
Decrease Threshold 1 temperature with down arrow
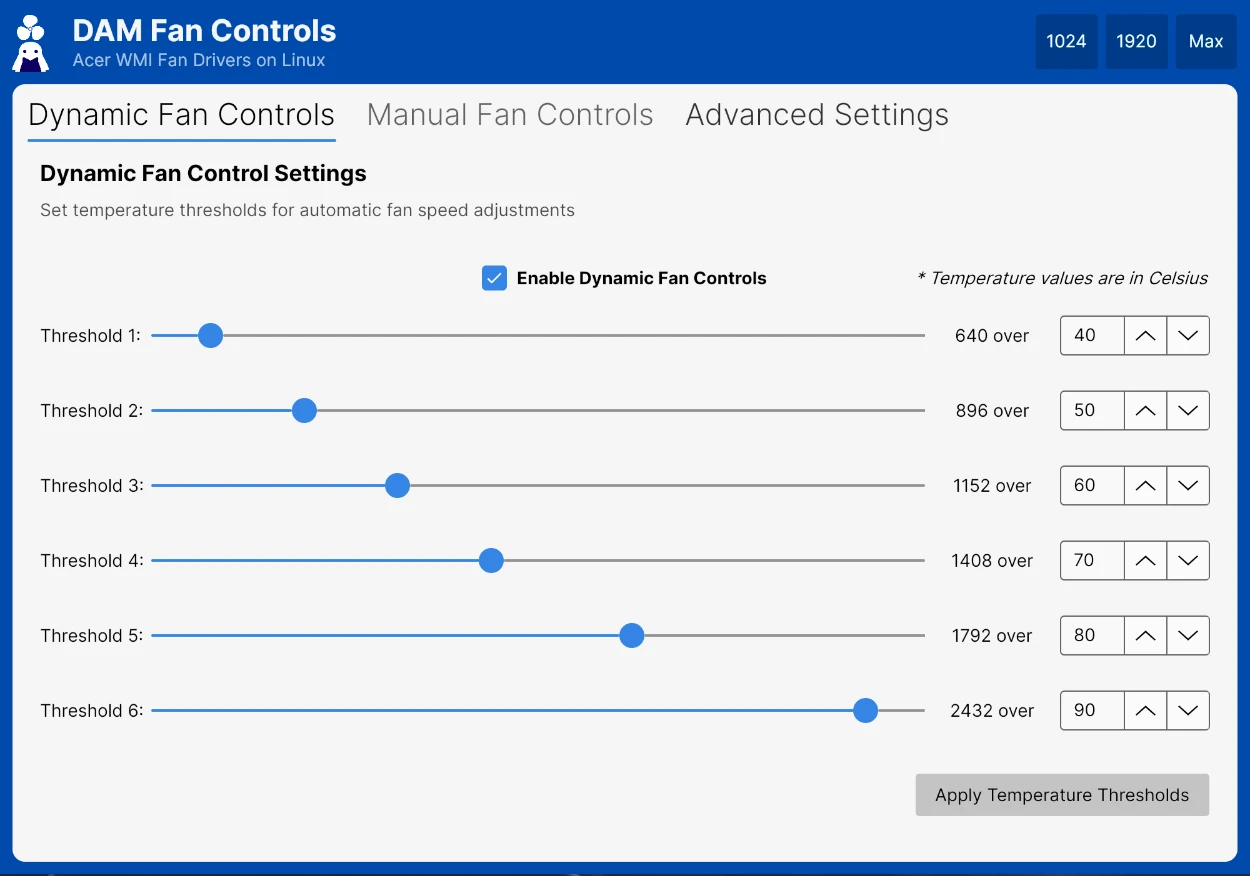(x=1188, y=336)
